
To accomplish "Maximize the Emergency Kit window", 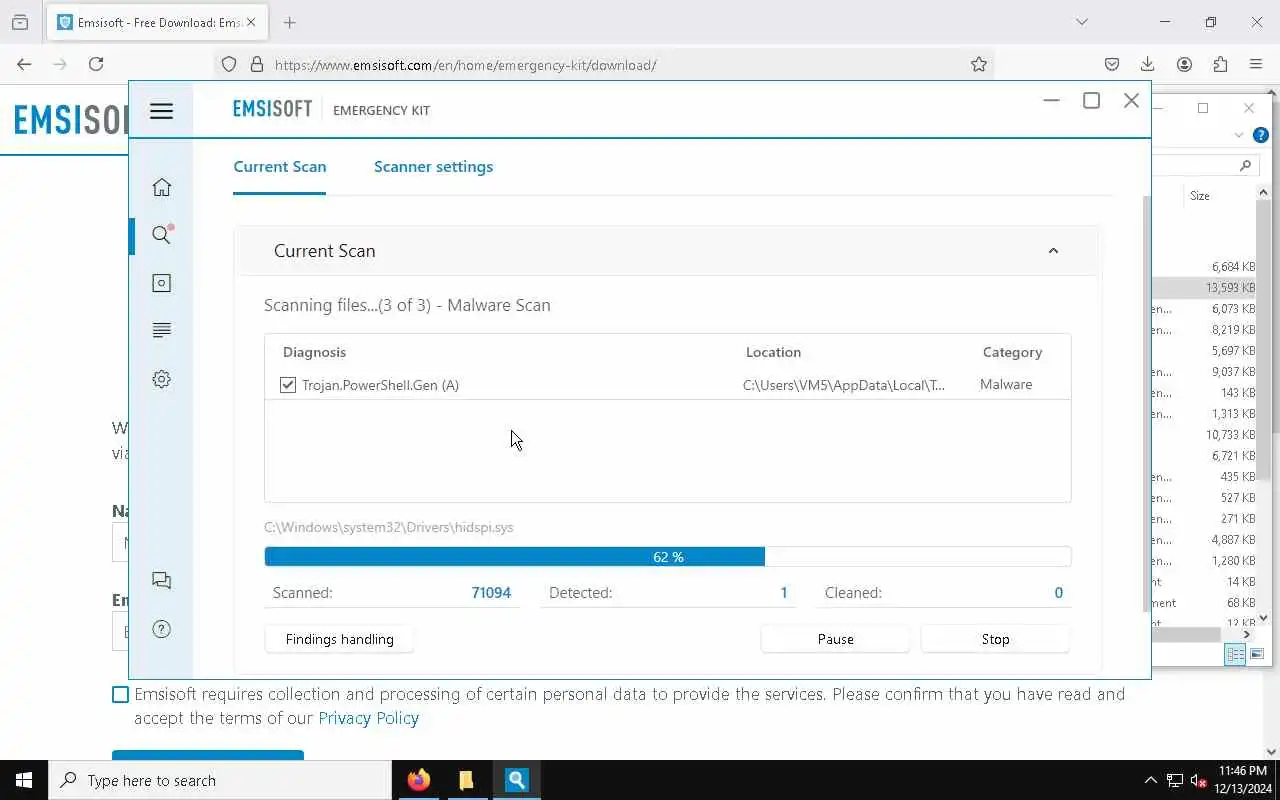I will pyautogui.click(x=1091, y=100).
